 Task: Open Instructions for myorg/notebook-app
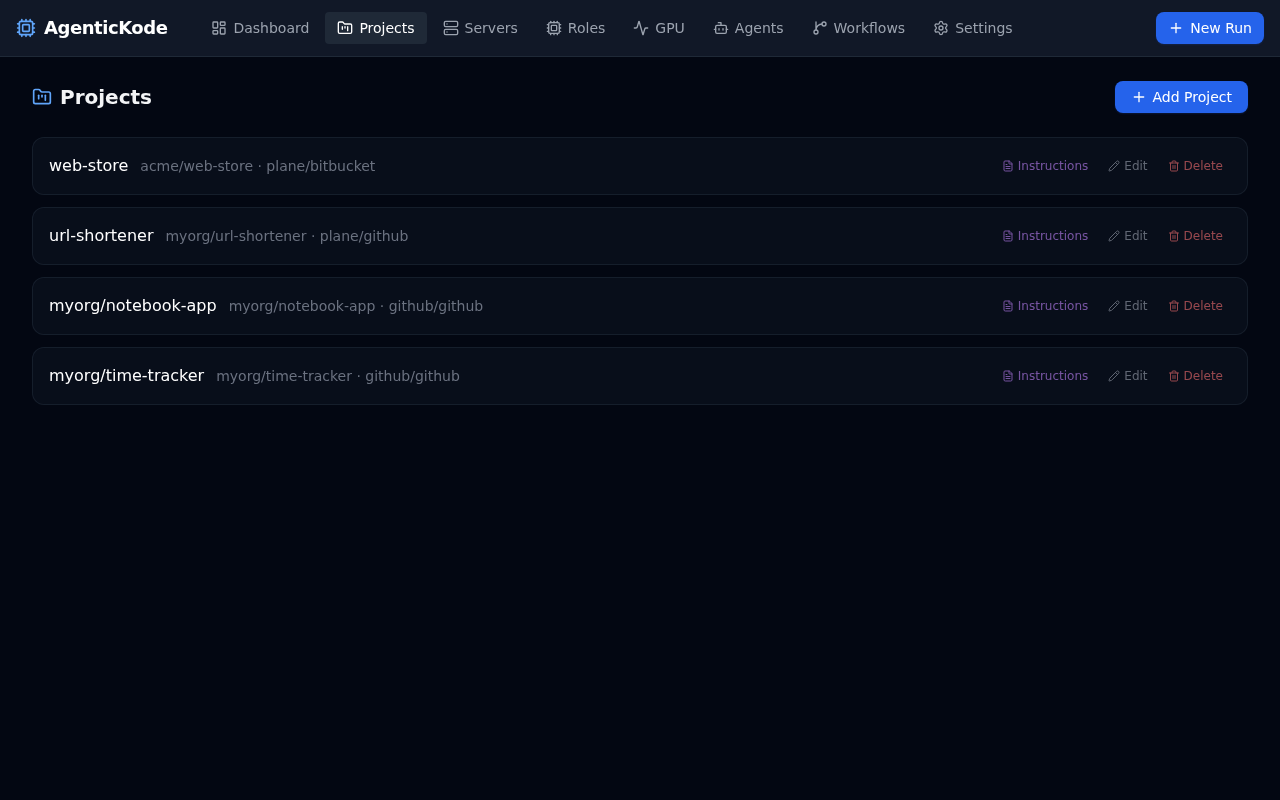1045,306
